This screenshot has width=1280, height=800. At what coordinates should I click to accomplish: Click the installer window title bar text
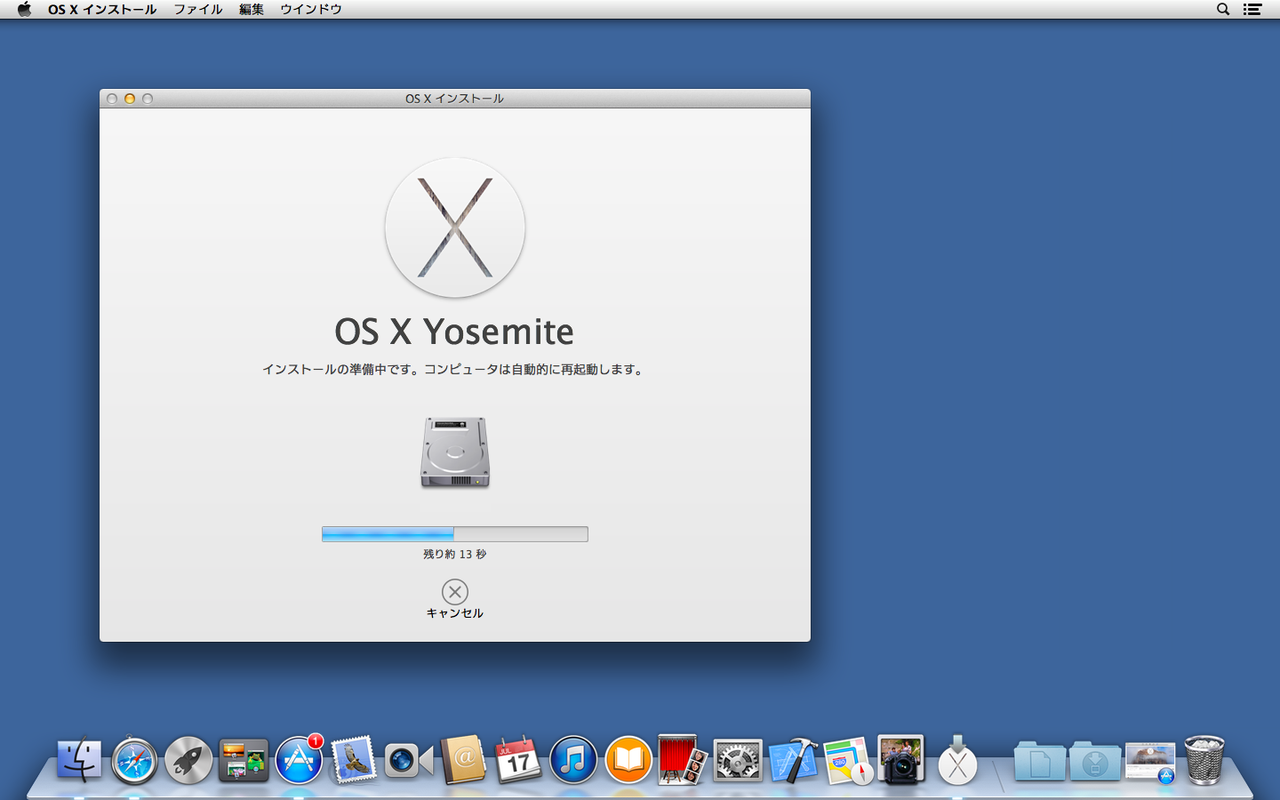coord(454,99)
